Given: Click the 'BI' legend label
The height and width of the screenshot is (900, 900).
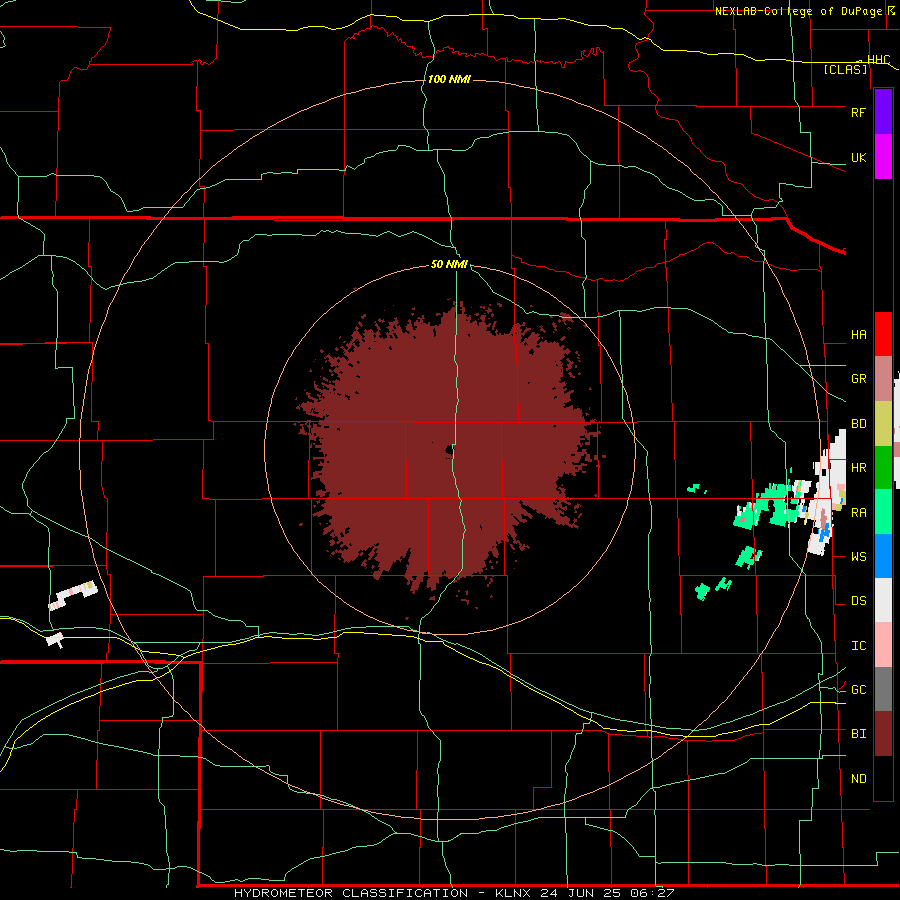Looking at the screenshot, I should [x=858, y=734].
